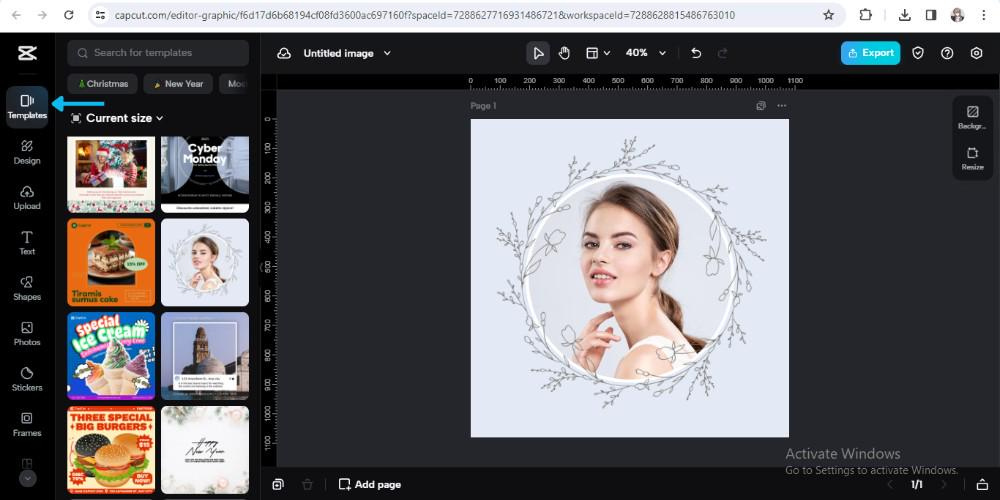View site information icon in address bar
1000x500 pixels.
click(x=99, y=15)
